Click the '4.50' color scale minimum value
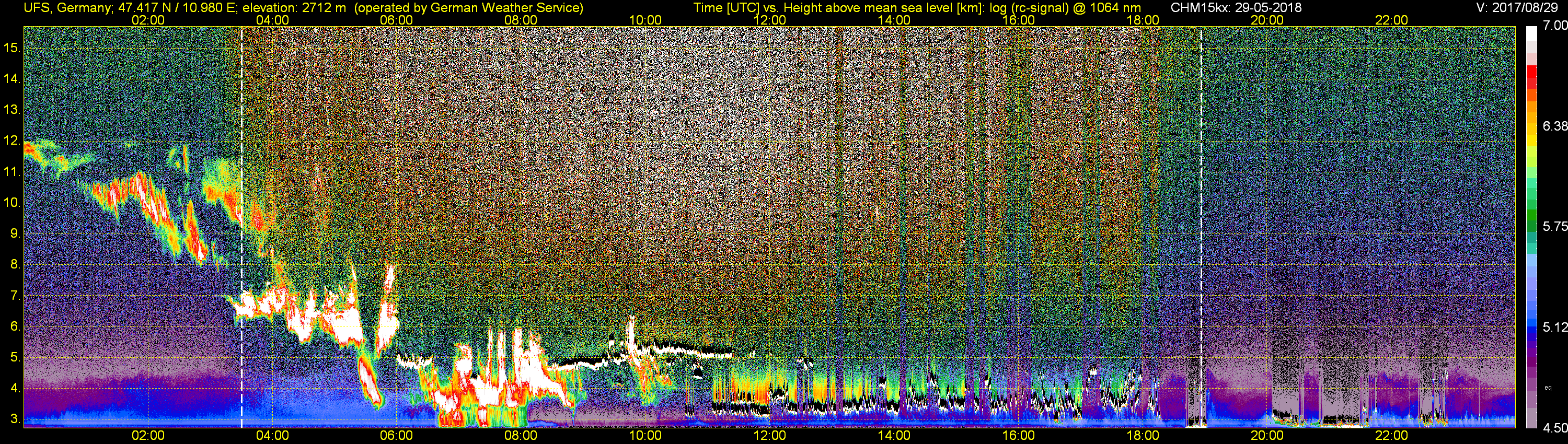The width and height of the screenshot is (1568, 444). (x=1554, y=428)
